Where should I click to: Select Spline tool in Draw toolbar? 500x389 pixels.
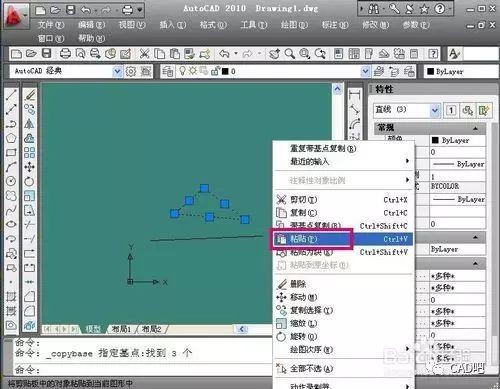point(11,210)
